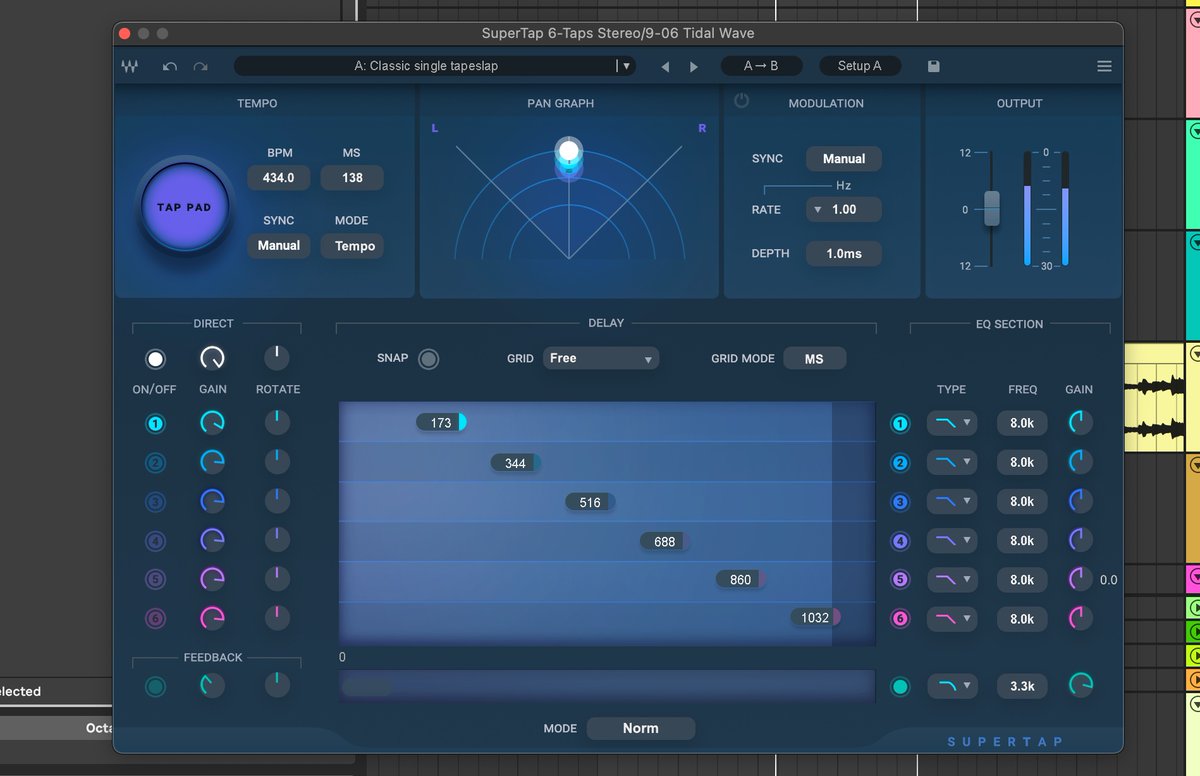Open feedback EQ type dropdown

click(x=952, y=686)
